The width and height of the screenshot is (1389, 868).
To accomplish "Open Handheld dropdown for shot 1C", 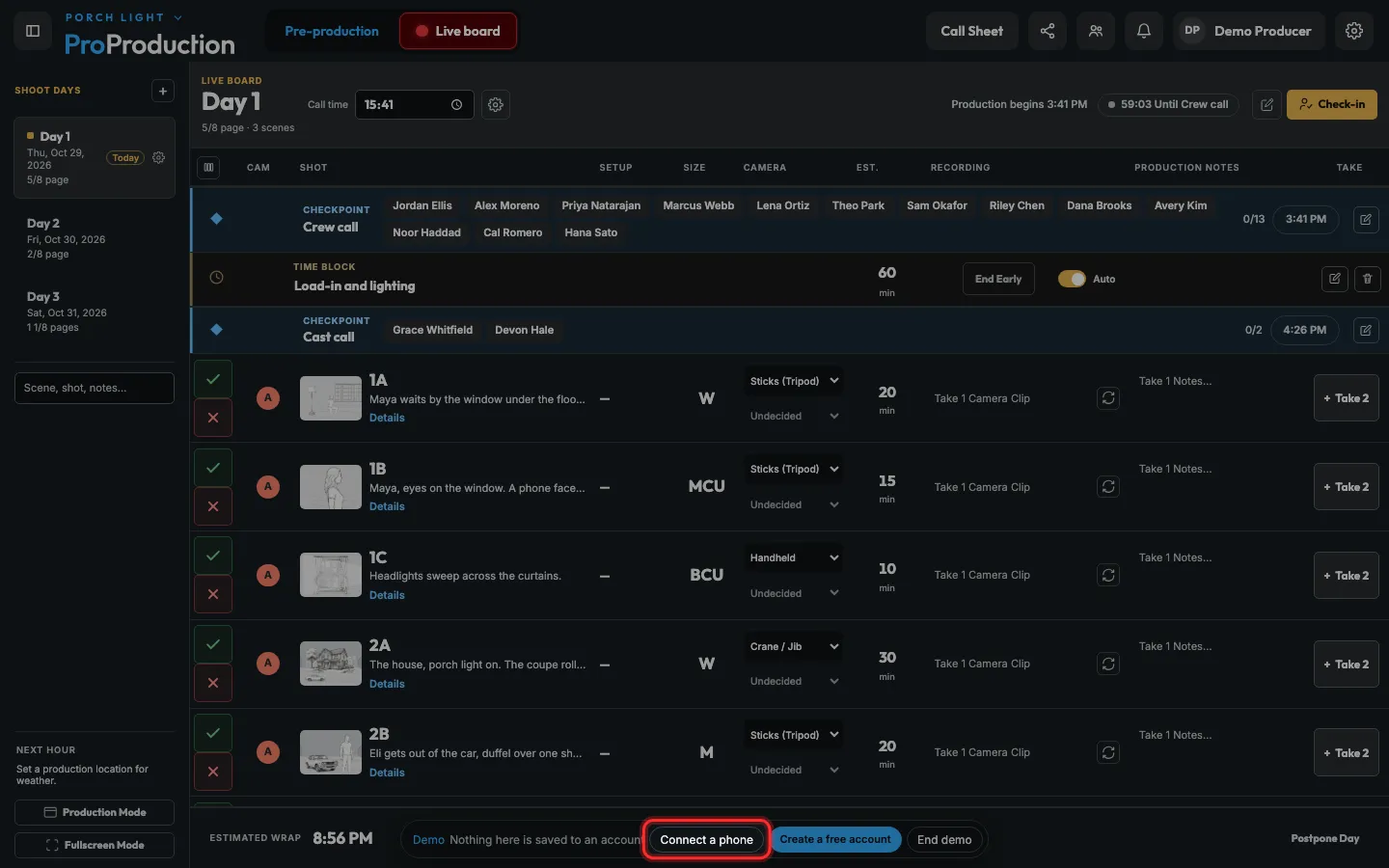I will [x=793, y=557].
